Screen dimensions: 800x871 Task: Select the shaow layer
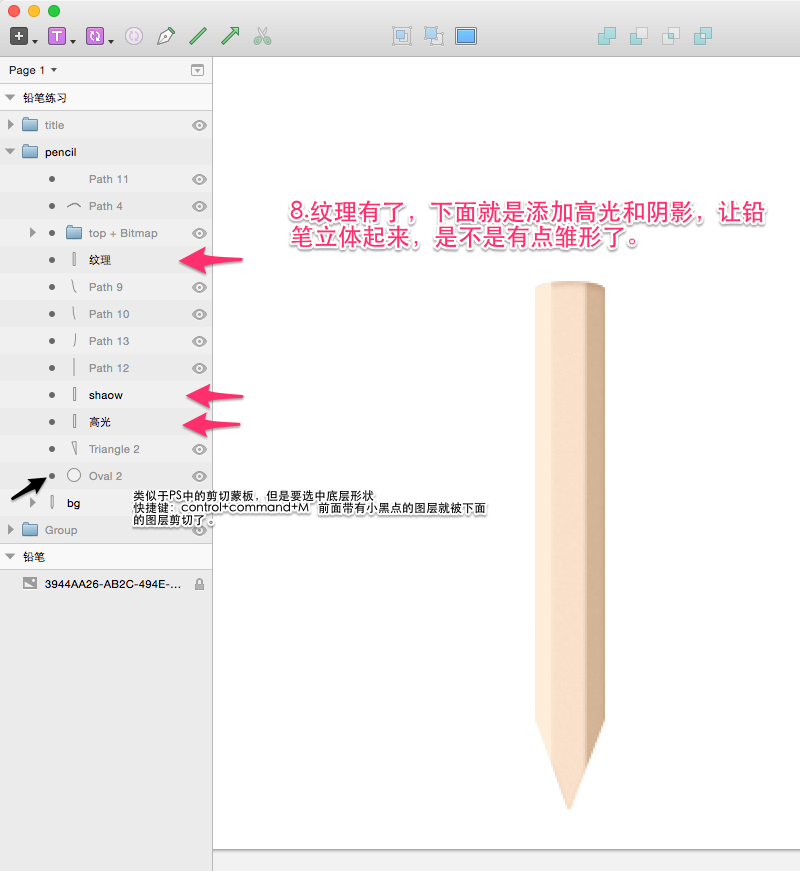106,395
